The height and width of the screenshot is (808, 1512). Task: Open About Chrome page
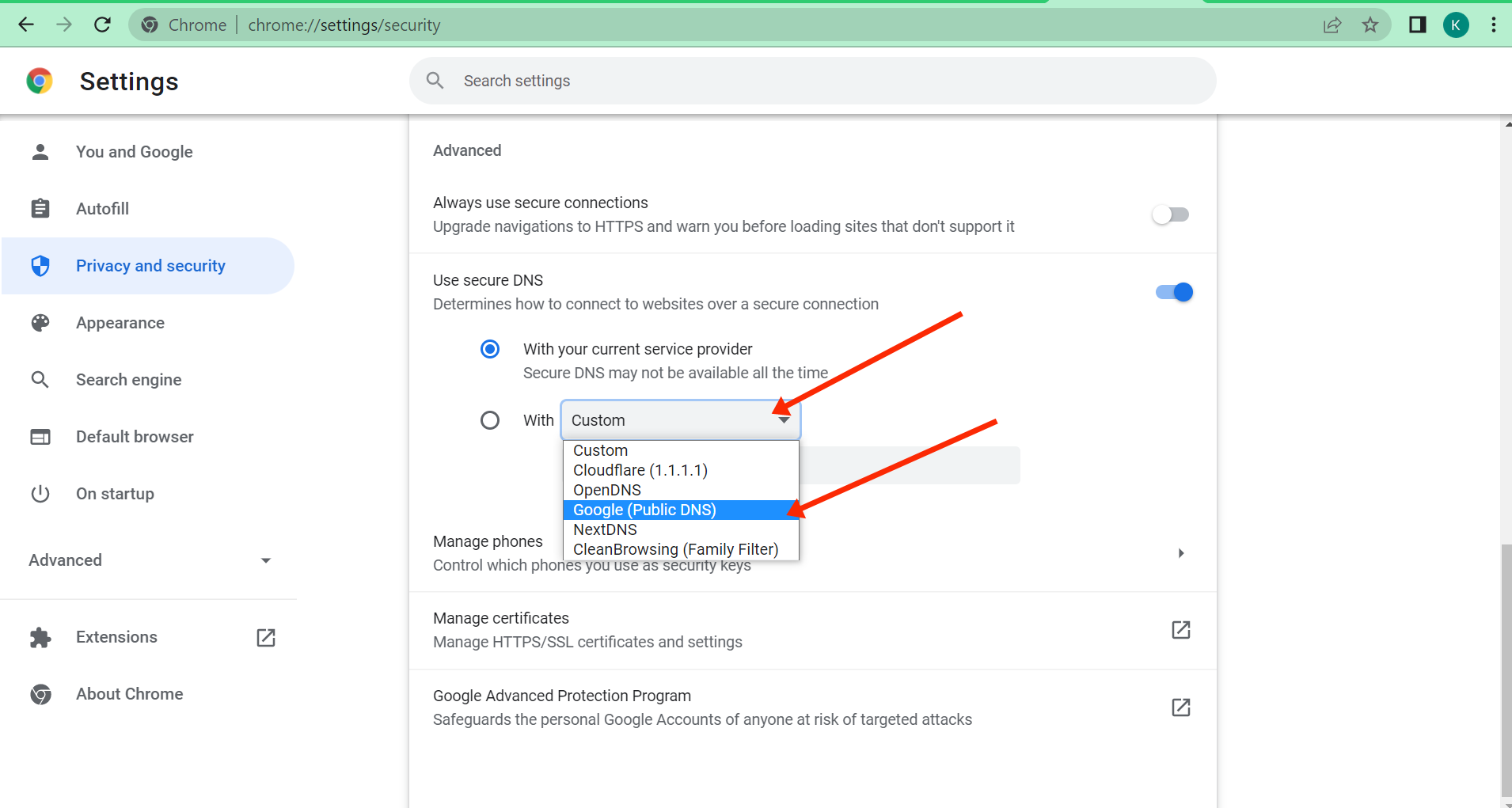[x=129, y=694]
